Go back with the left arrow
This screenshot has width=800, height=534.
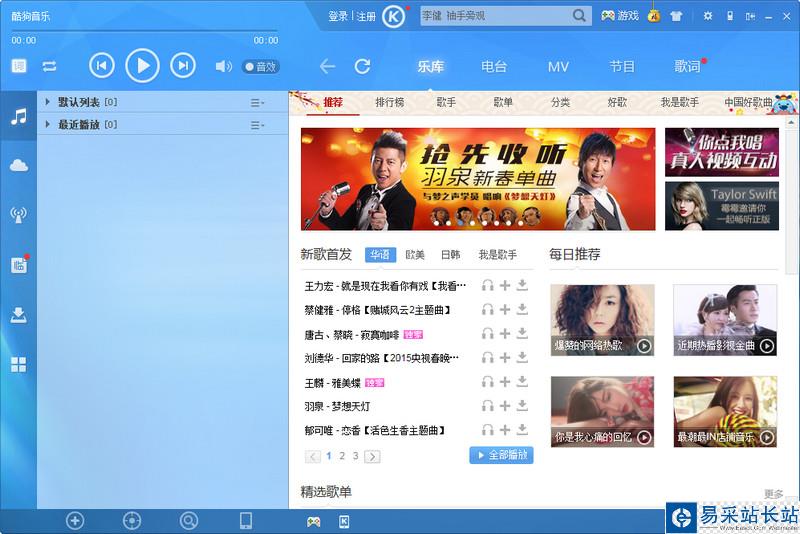coord(327,66)
